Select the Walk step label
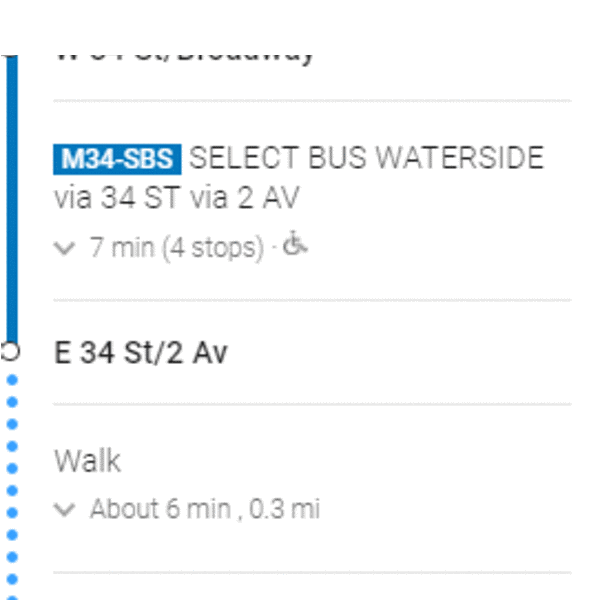The height and width of the screenshot is (600, 600). tap(87, 461)
